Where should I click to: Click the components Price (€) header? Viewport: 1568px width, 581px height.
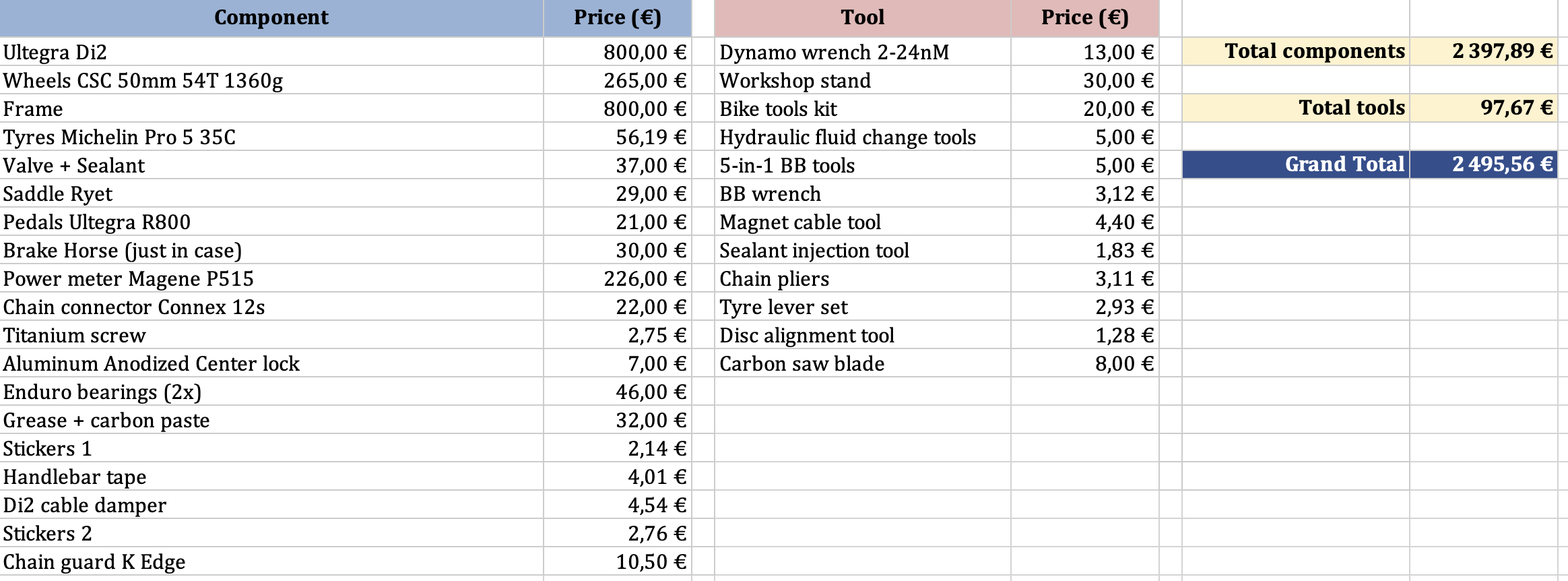point(618,18)
